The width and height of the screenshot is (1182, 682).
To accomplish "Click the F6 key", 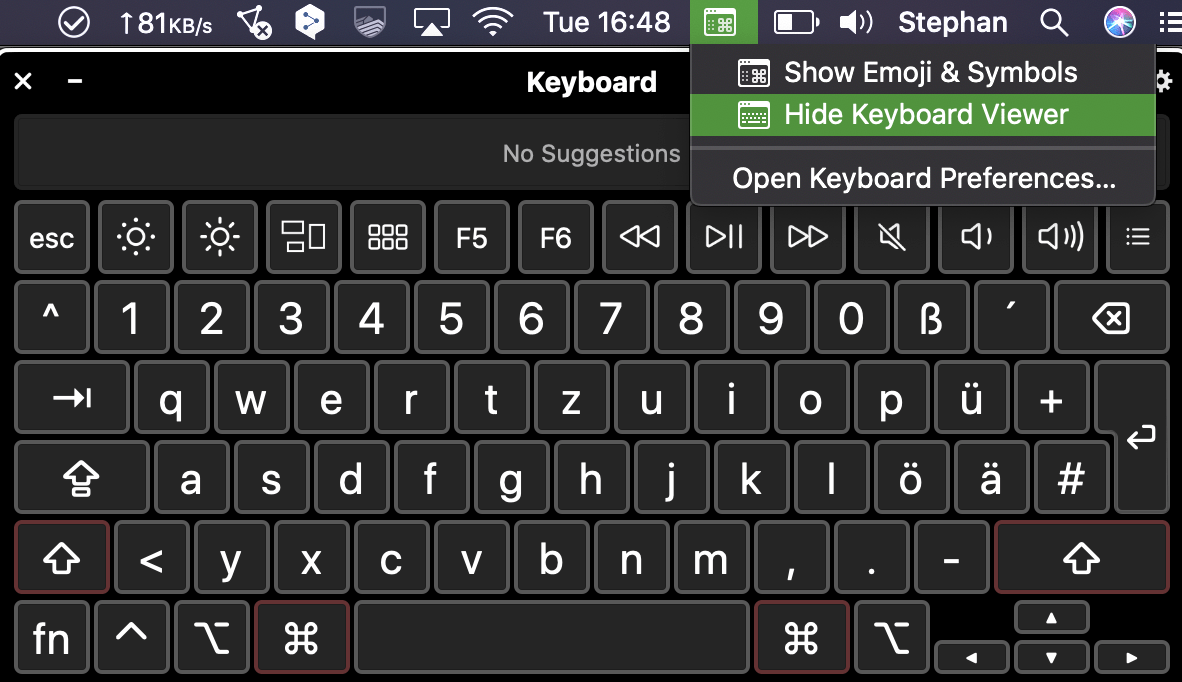I will 556,237.
